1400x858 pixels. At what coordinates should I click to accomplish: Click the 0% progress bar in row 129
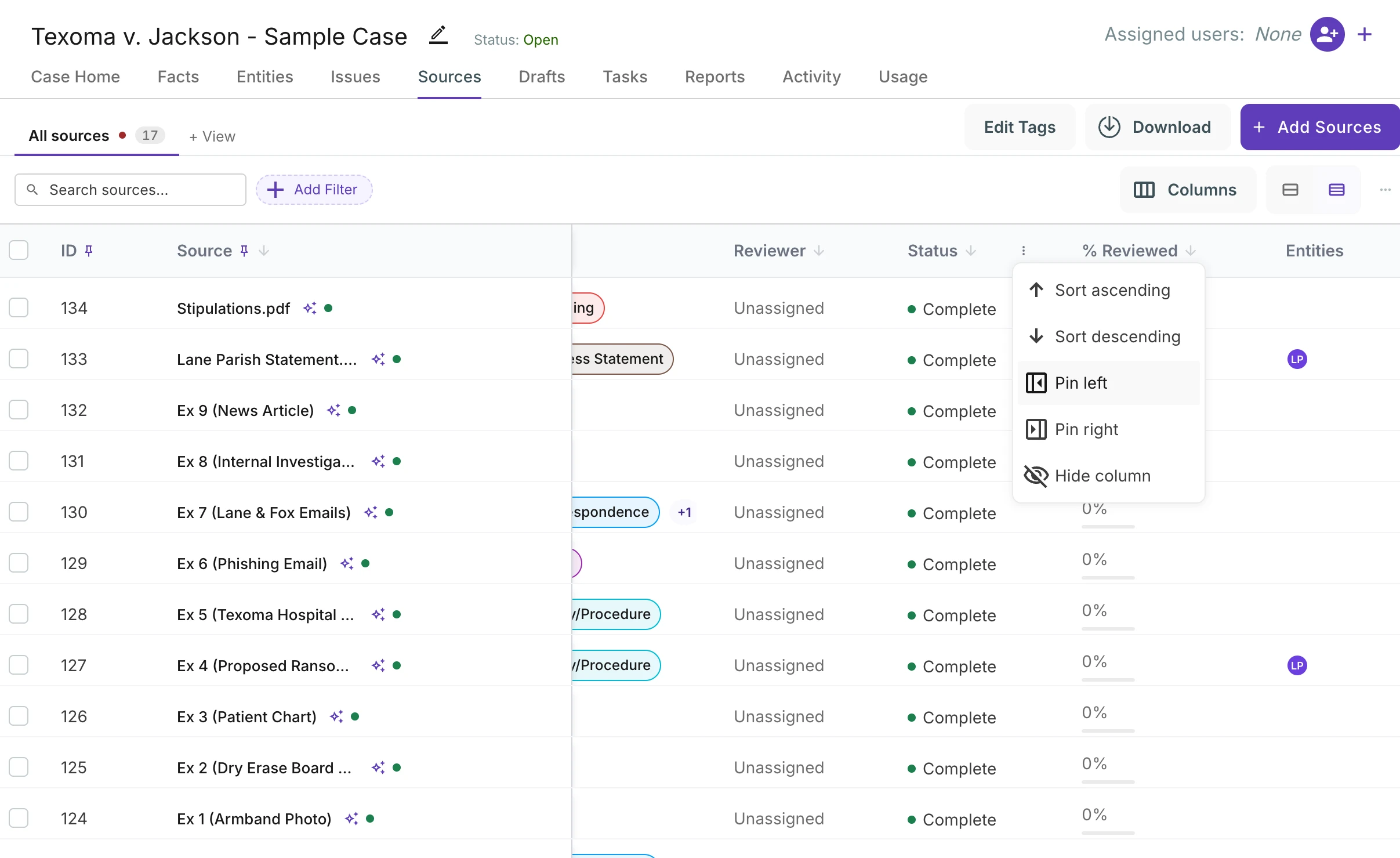[x=1108, y=578]
